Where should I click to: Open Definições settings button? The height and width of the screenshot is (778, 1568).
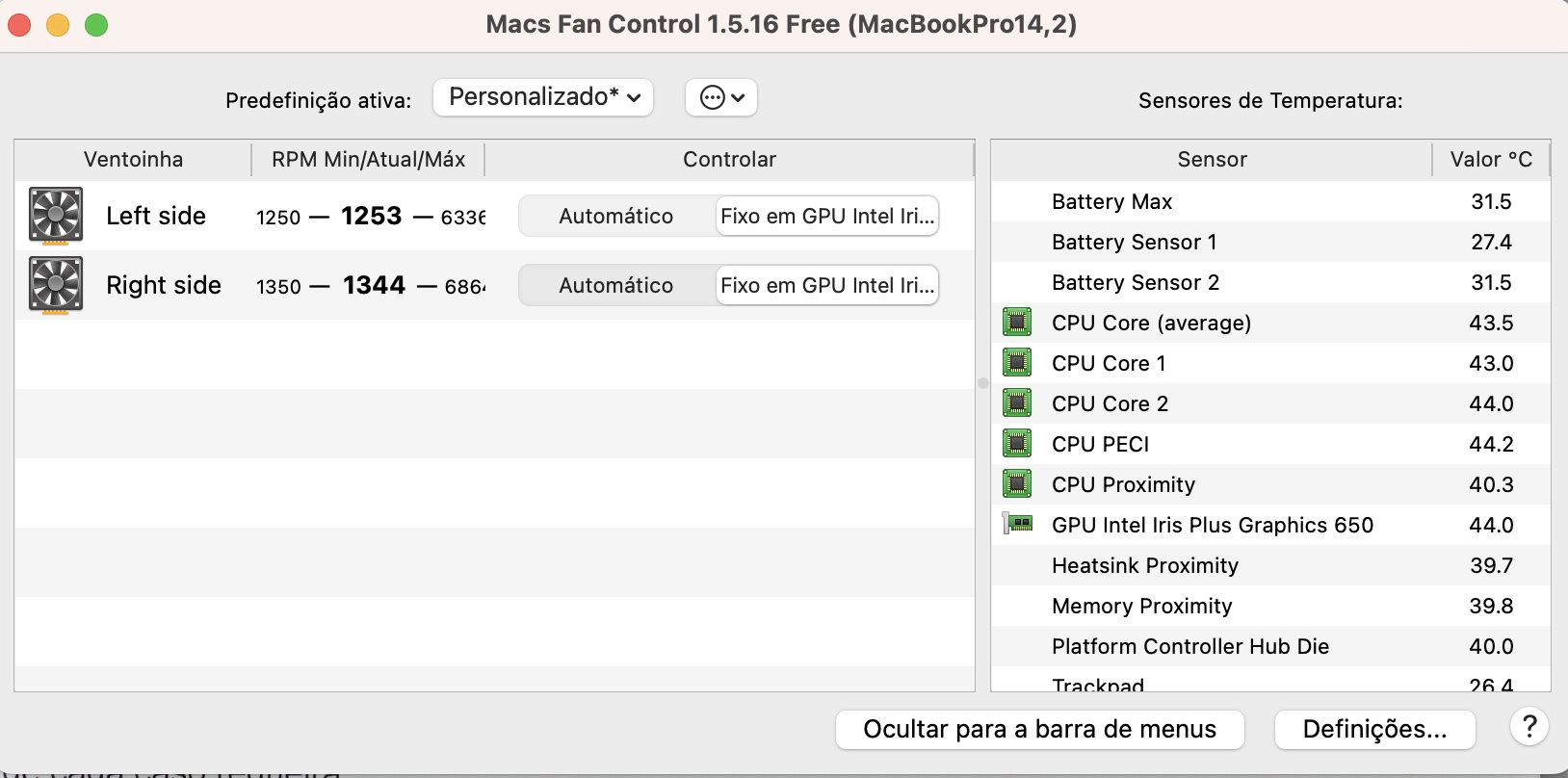1374,730
